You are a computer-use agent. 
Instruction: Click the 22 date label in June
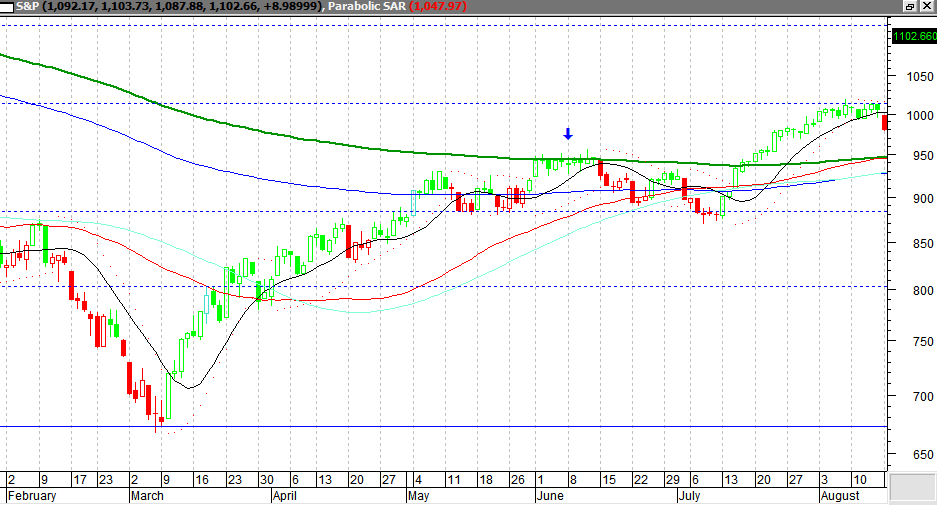pos(641,480)
